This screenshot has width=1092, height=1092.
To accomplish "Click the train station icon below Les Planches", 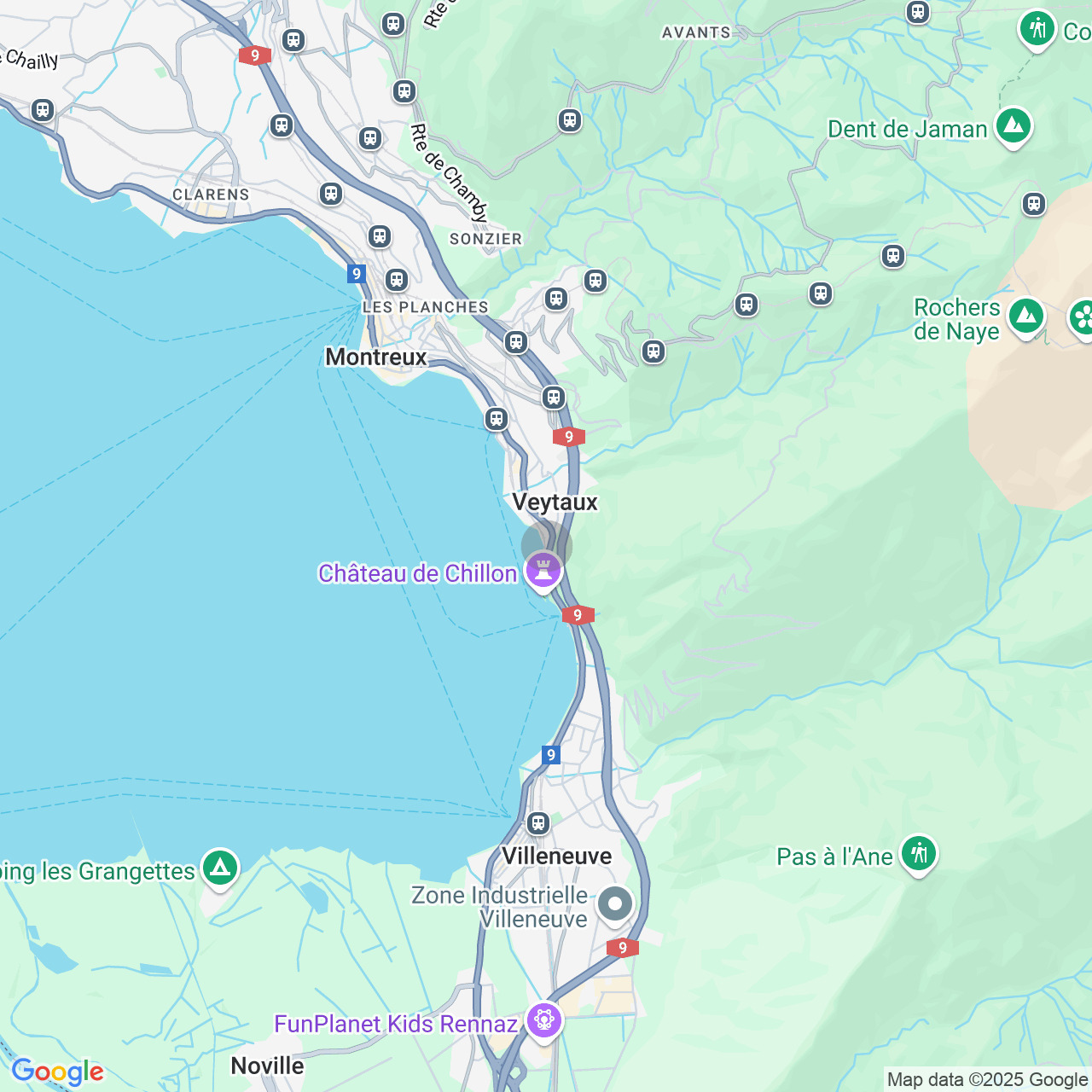I will point(515,343).
